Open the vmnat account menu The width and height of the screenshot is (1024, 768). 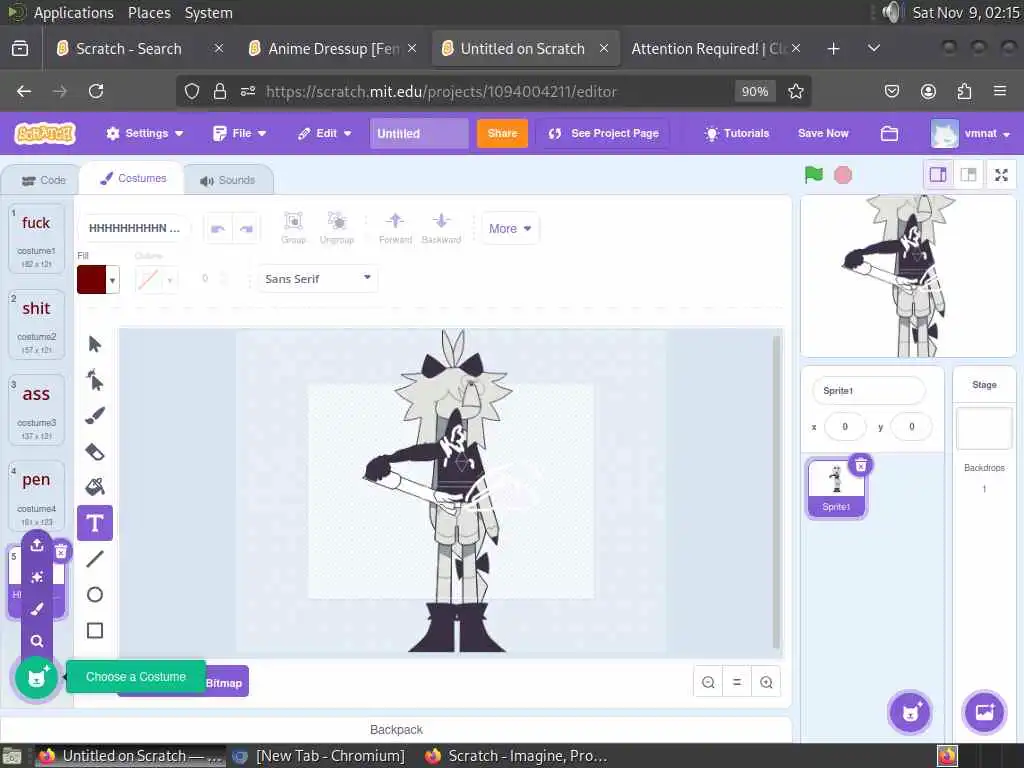pos(971,133)
